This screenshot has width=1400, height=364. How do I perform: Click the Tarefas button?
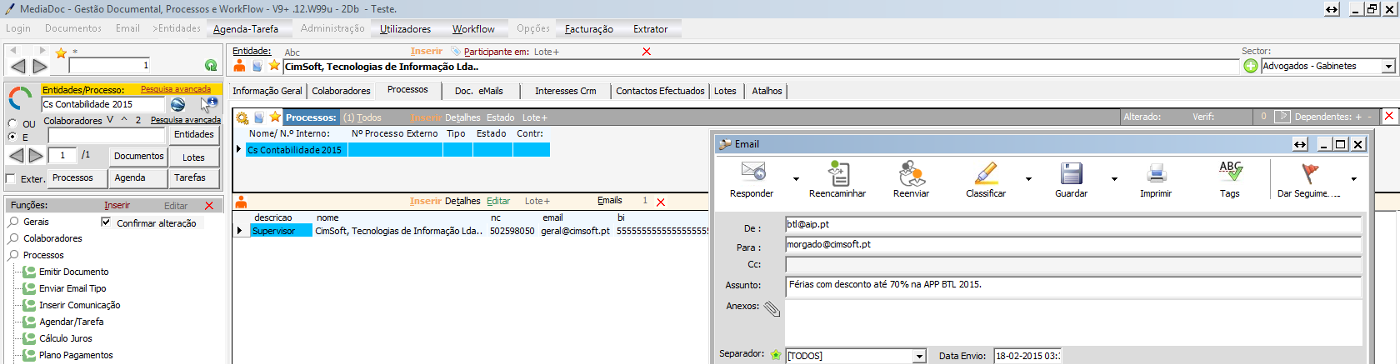(x=194, y=178)
